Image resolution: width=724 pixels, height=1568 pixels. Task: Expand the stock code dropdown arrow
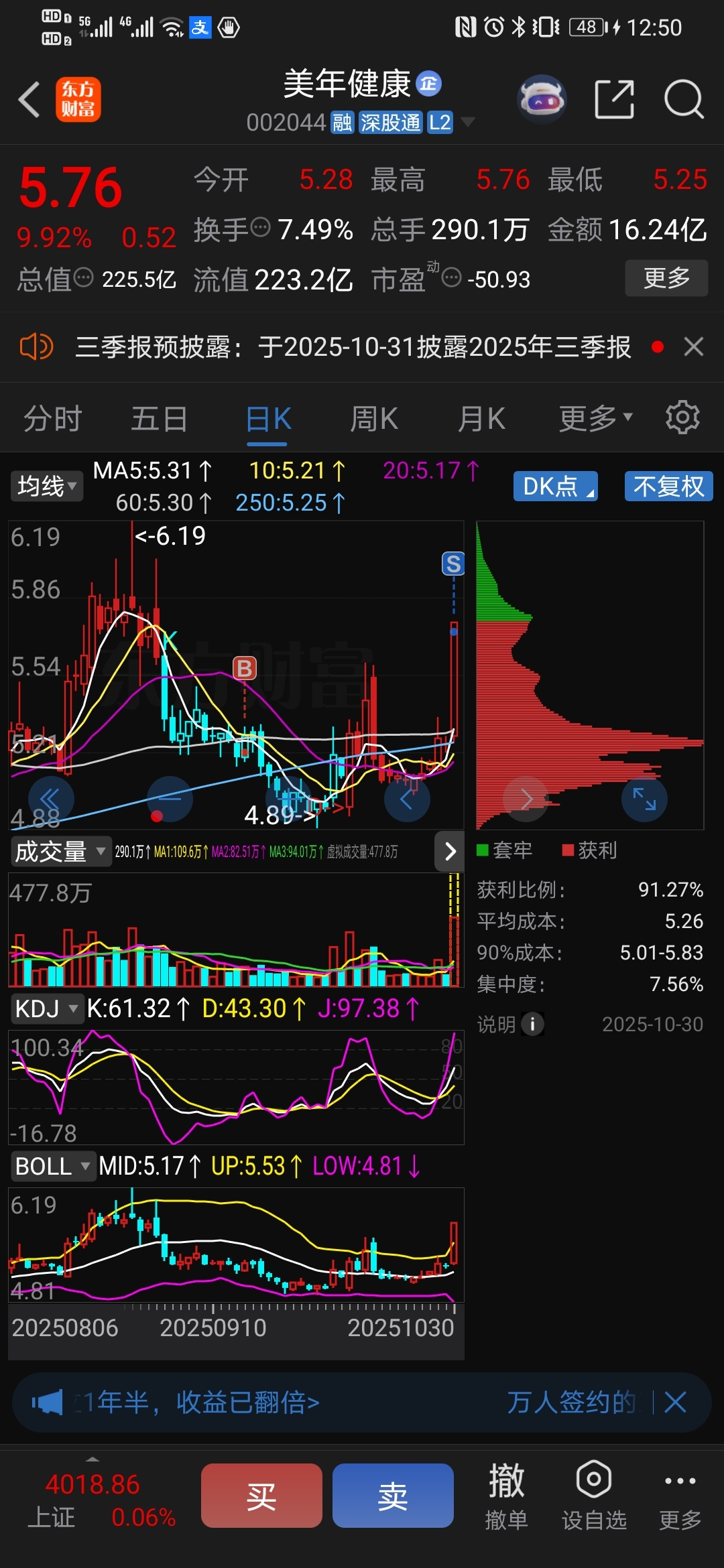pos(467,122)
